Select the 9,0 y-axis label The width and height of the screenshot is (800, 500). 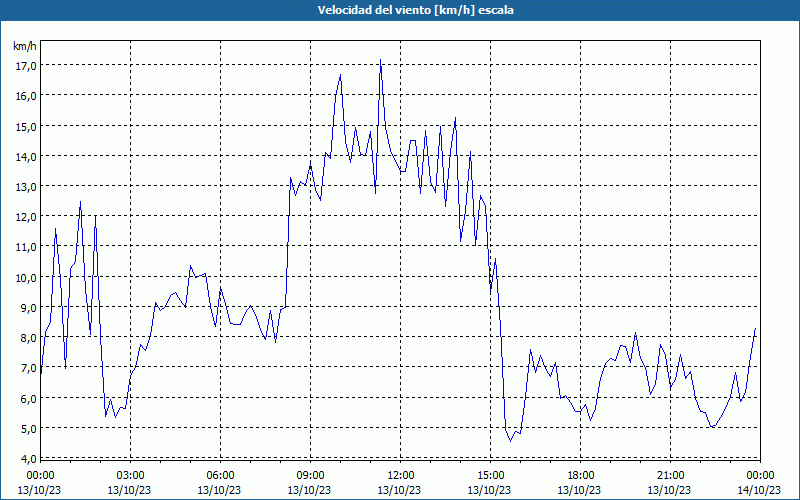point(27,308)
